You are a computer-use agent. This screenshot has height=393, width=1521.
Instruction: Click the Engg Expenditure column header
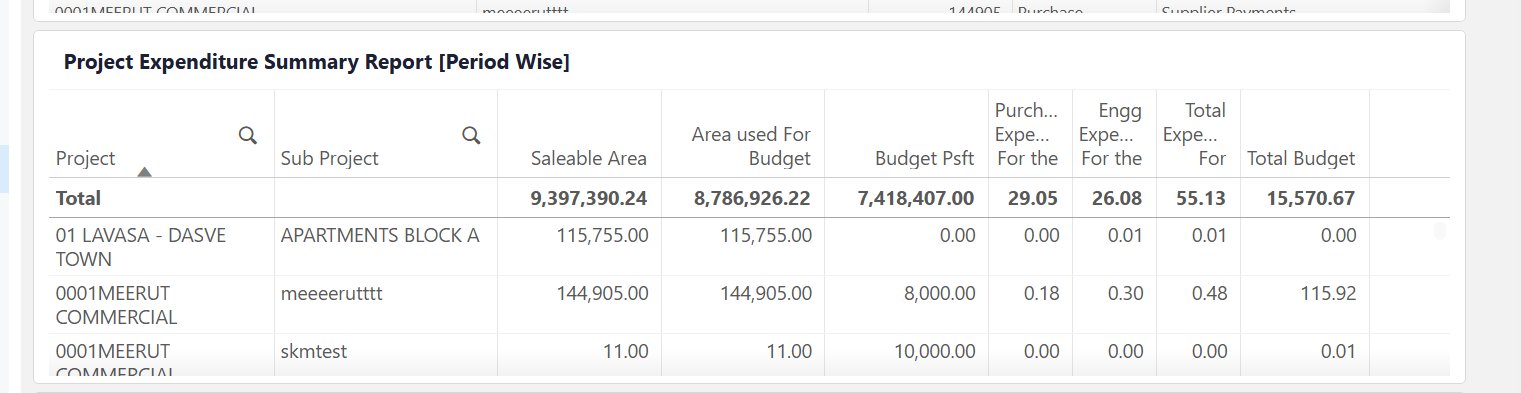pos(1110,134)
